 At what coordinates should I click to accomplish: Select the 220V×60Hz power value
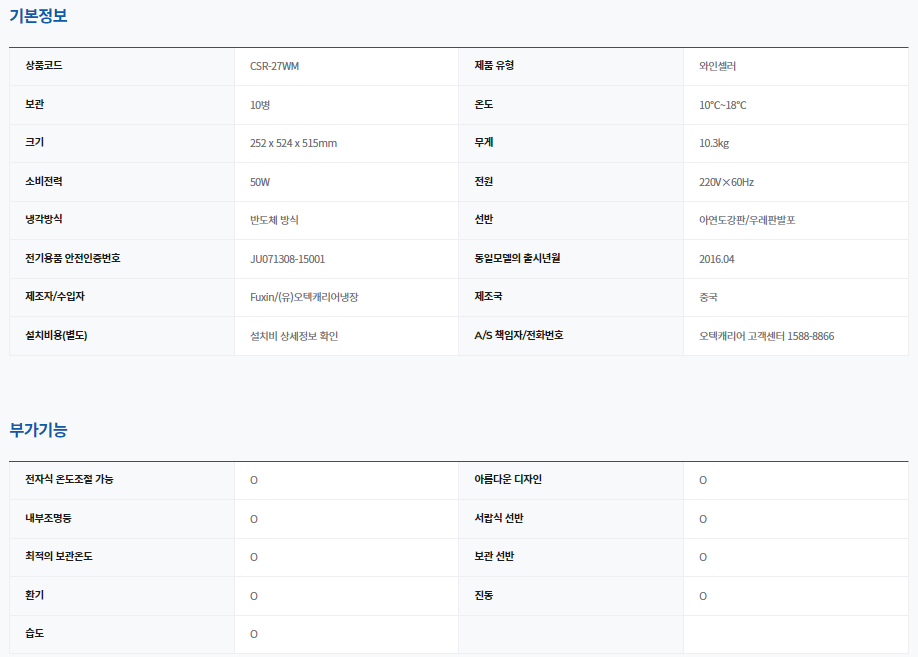(x=726, y=182)
